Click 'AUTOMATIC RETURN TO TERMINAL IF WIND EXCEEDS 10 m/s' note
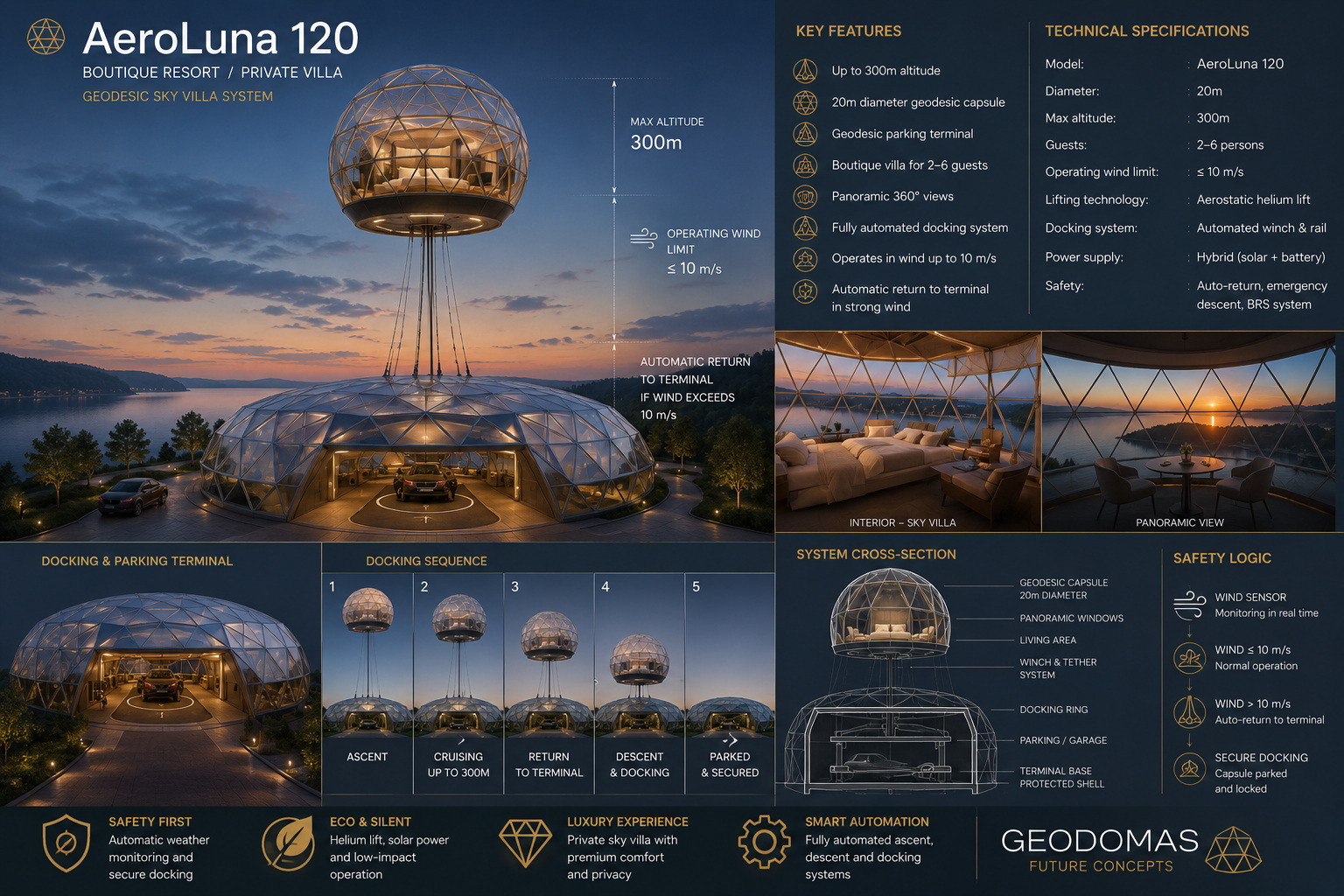Screen dimensions: 1344x896 (696, 388)
